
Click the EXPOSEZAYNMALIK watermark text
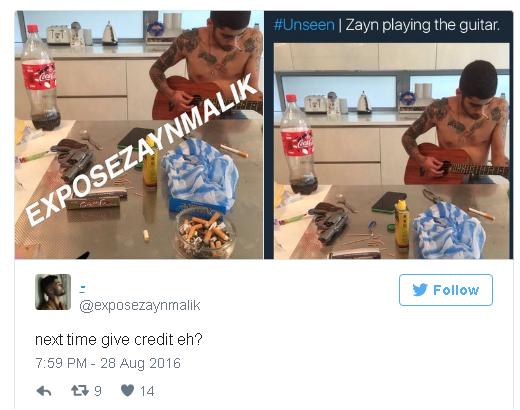[x=141, y=149]
